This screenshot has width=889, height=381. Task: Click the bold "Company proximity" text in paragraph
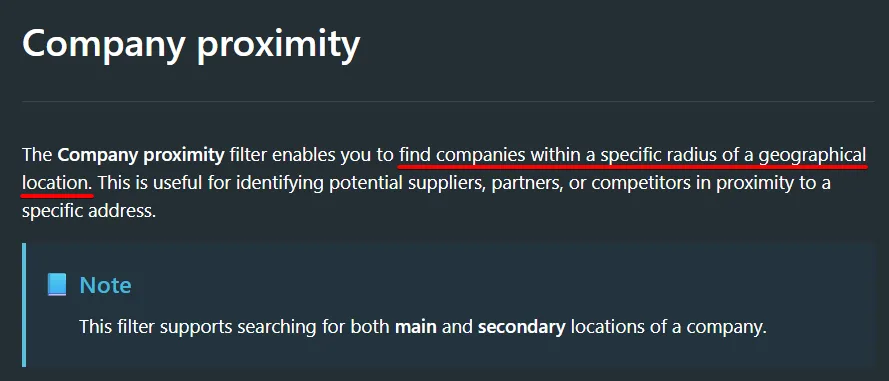[x=141, y=155]
